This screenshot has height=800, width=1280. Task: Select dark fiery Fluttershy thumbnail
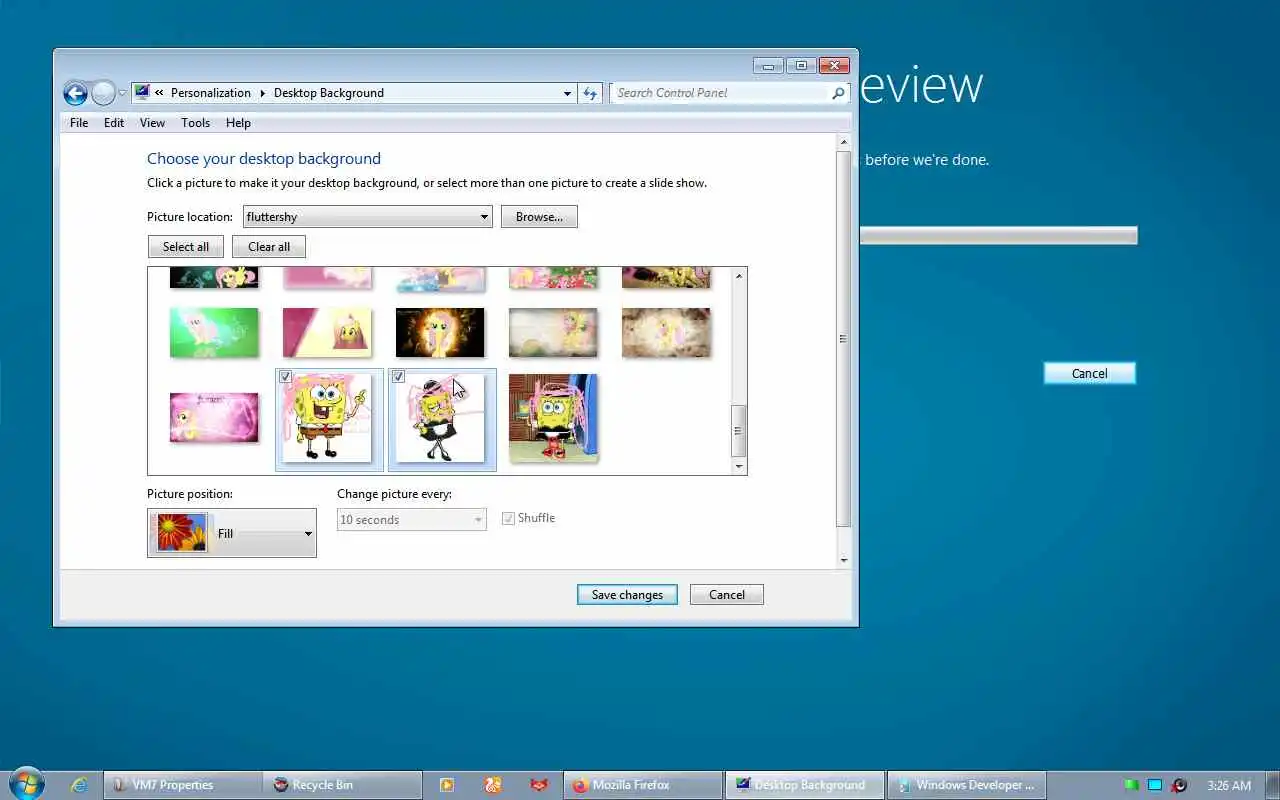tap(440, 332)
